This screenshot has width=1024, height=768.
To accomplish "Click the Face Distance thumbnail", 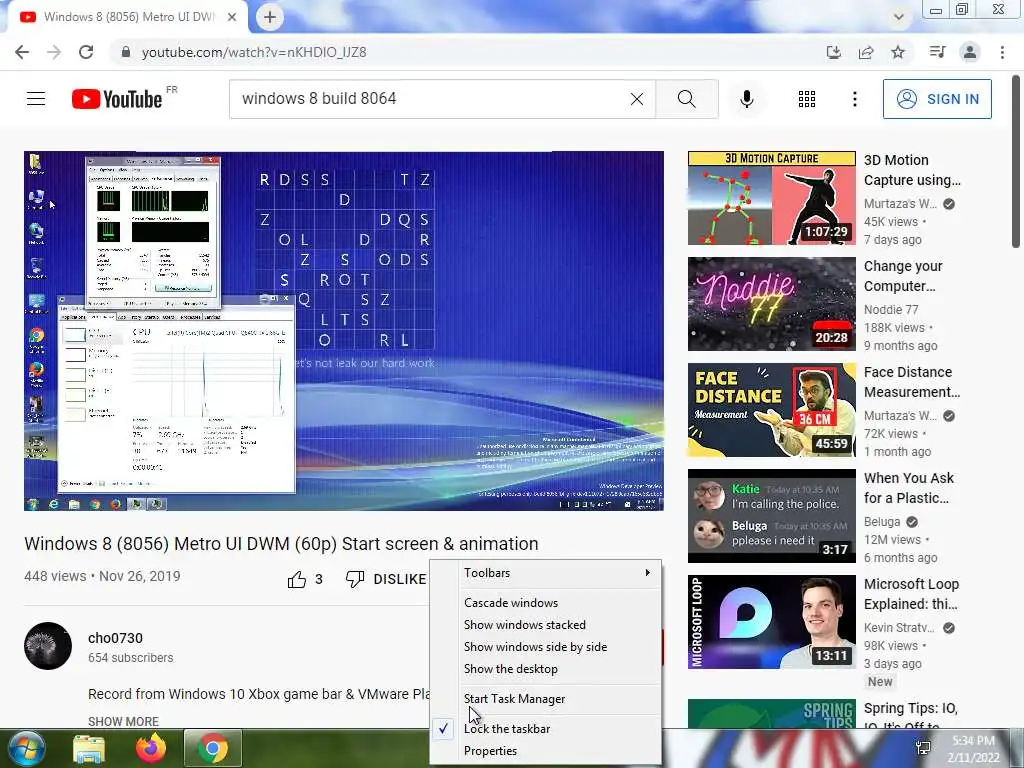I will tap(771, 409).
